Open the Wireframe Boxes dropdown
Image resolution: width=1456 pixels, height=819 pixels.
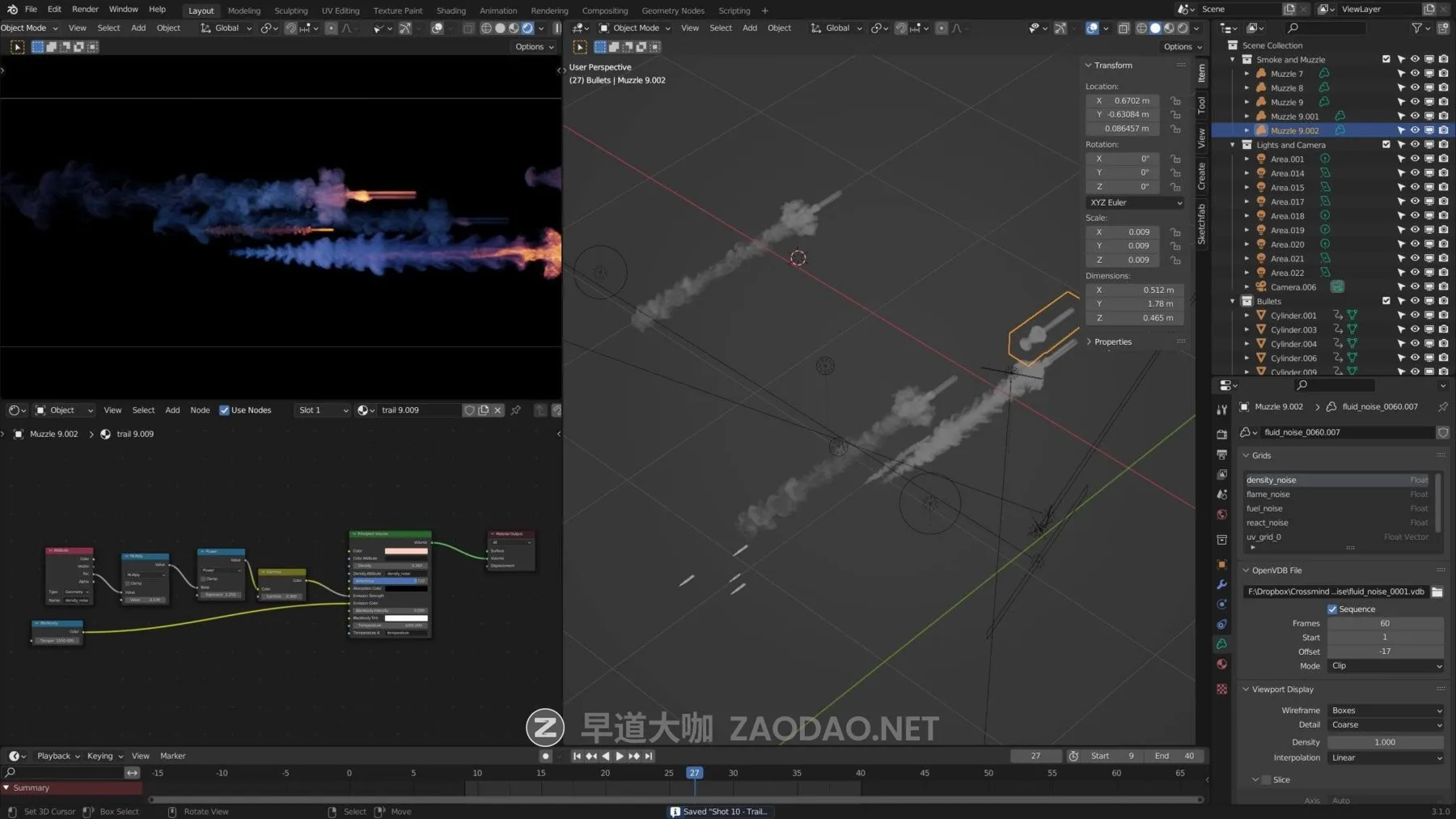[1385, 711]
